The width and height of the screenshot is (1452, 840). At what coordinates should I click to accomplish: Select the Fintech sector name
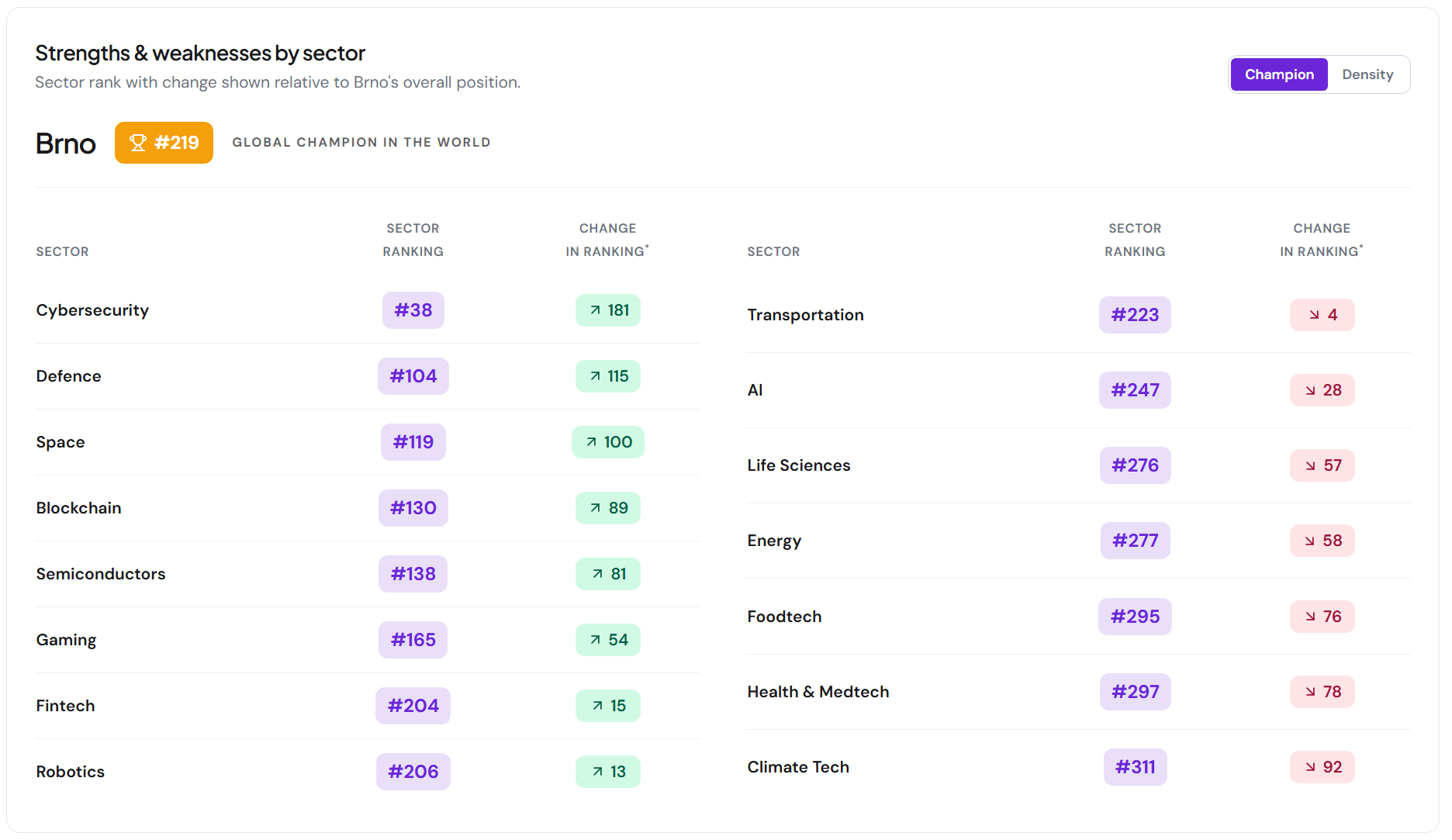[x=66, y=706]
